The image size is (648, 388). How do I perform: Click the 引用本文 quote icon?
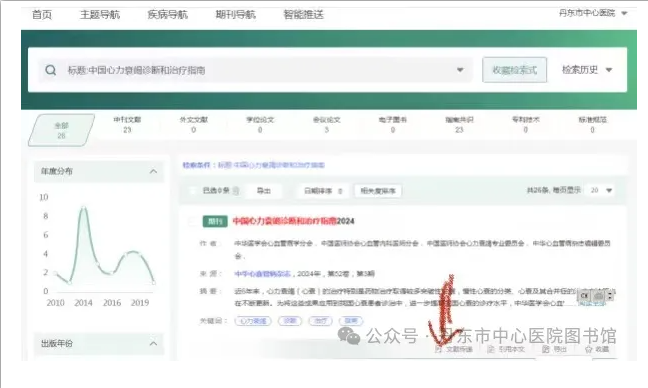(x=491, y=349)
